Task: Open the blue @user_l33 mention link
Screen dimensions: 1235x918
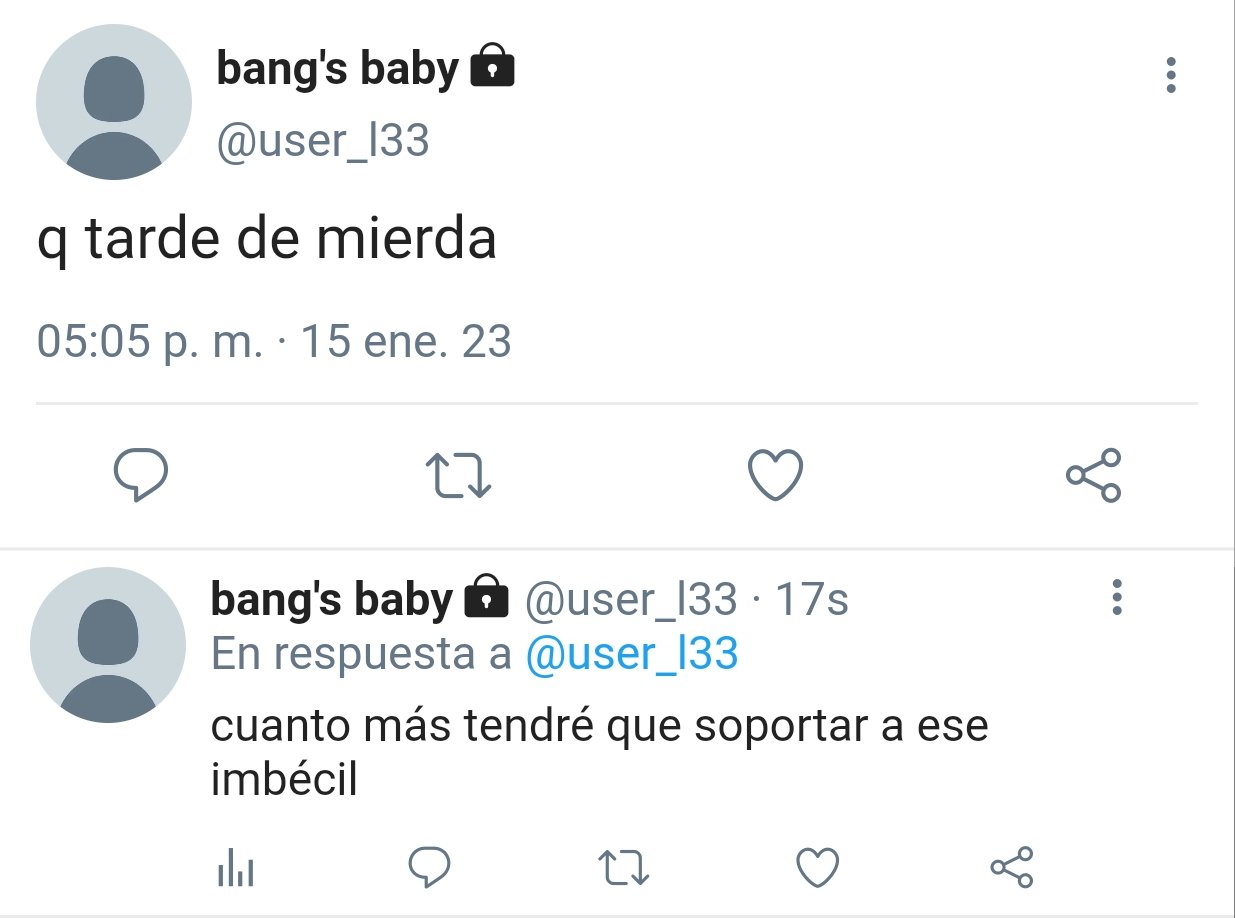Action: coord(632,654)
